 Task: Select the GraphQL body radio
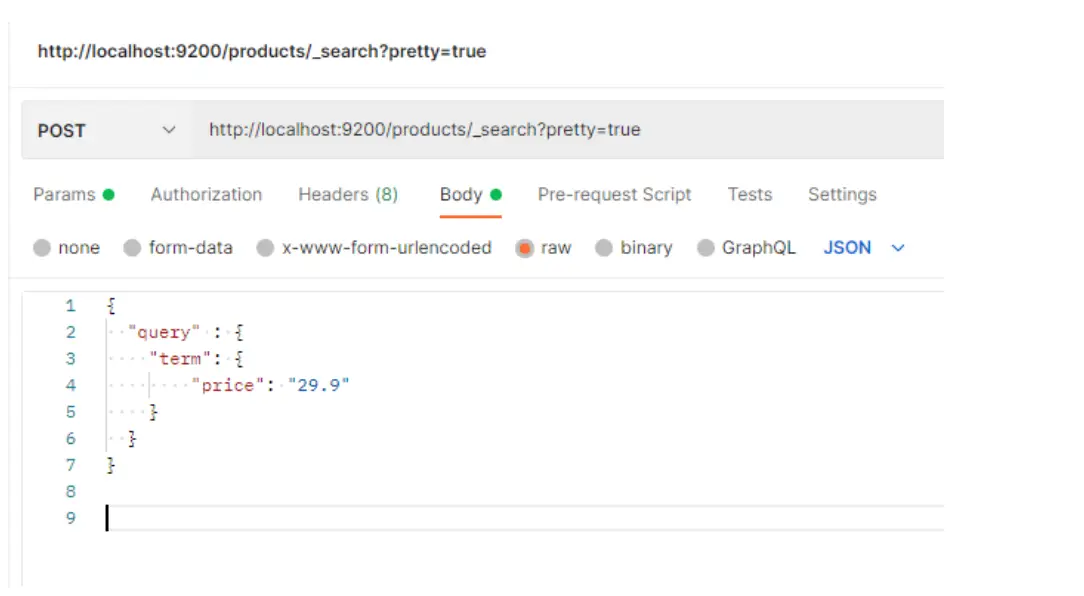click(706, 249)
